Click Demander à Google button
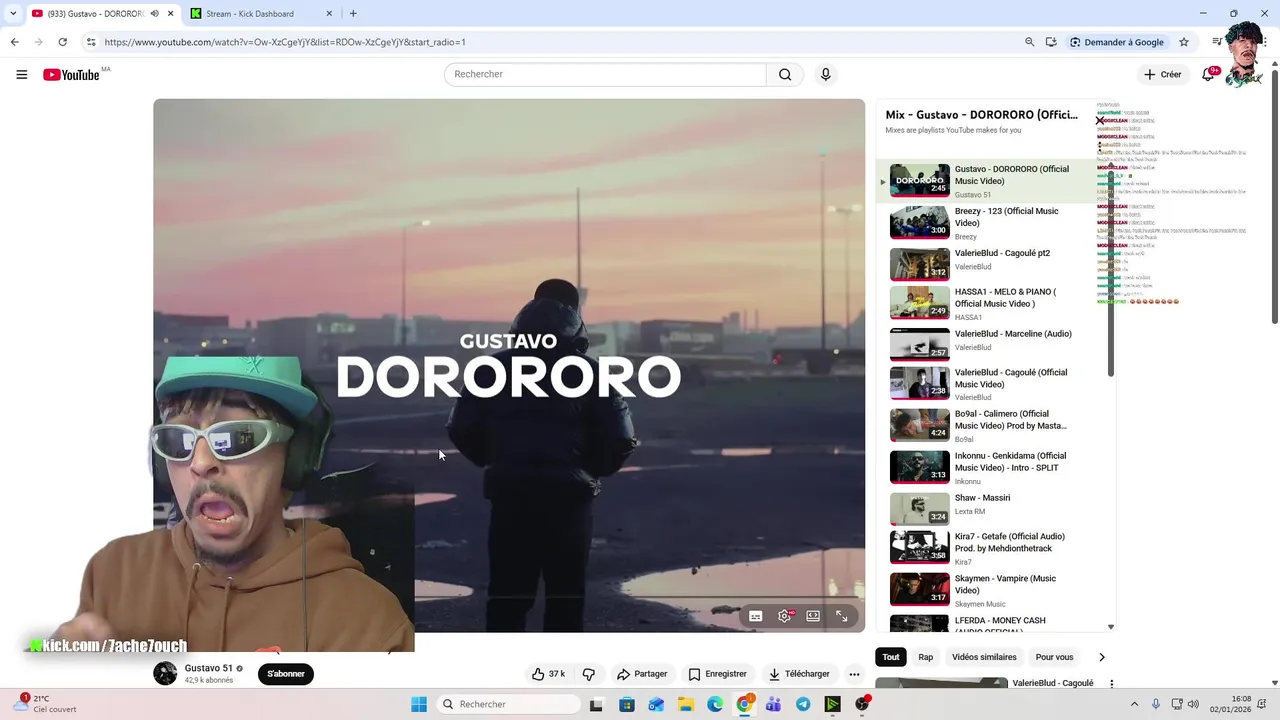 click(x=1116, y=42)
